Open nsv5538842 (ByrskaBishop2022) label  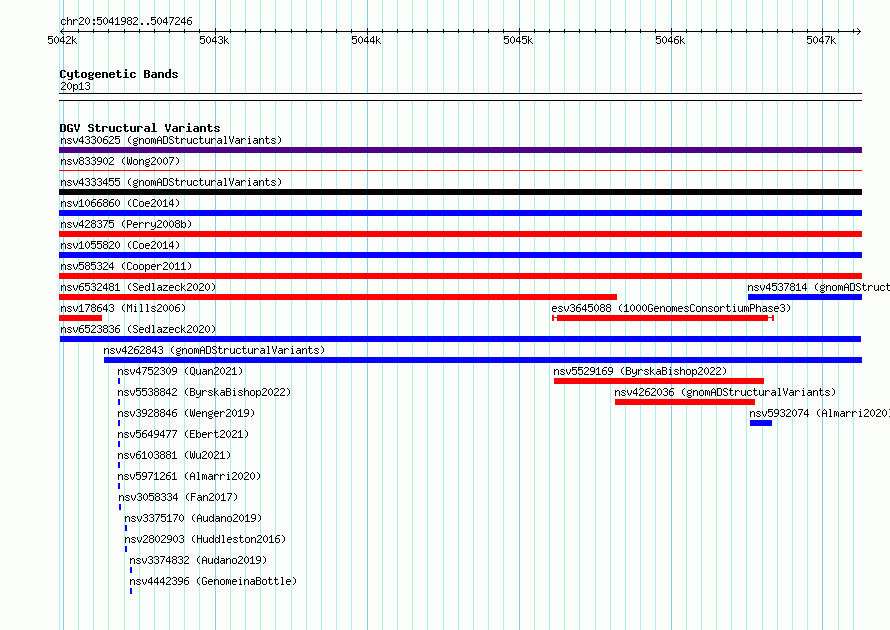(204, 392)
